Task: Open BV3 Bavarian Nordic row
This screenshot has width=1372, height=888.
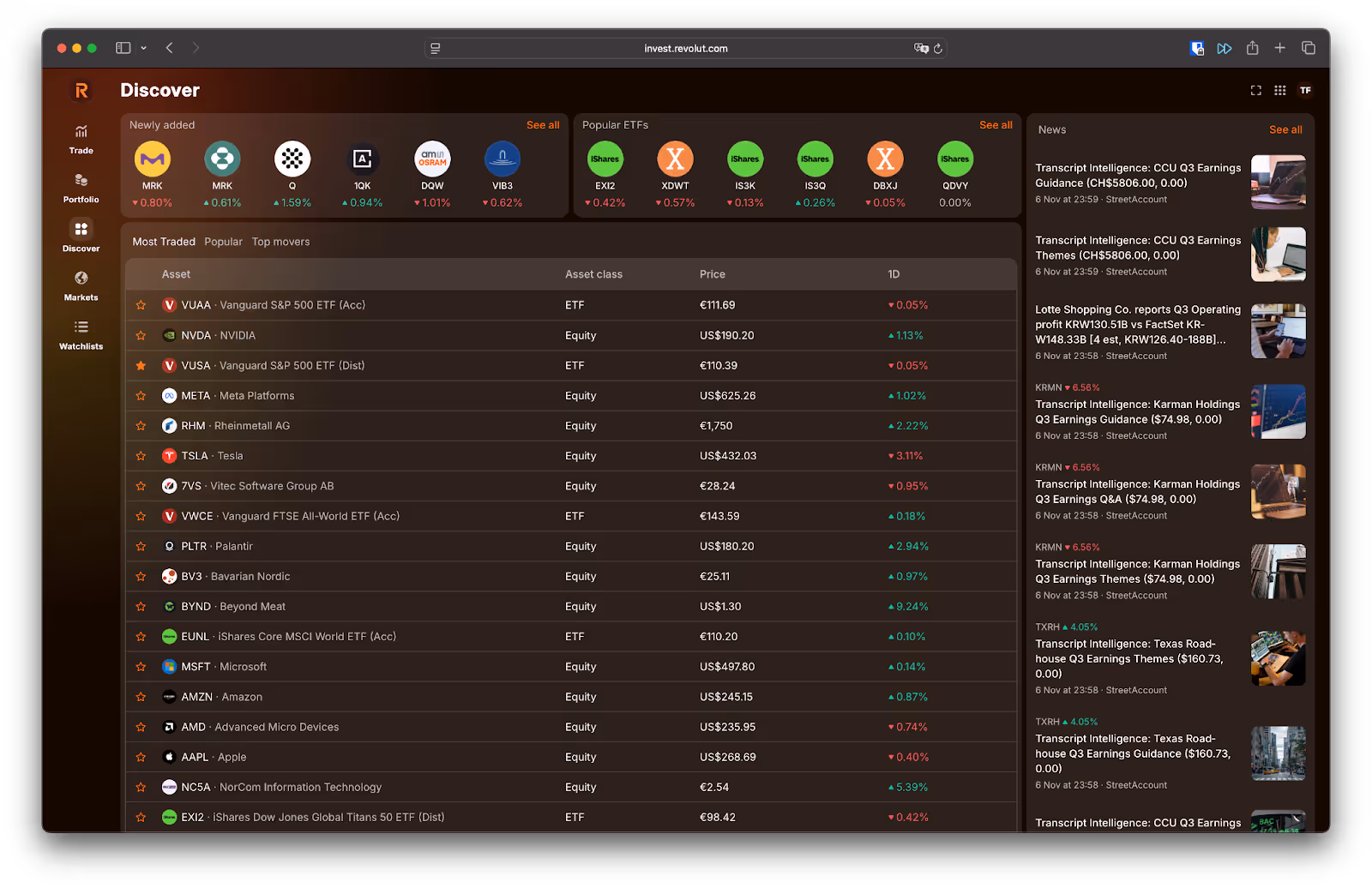Action: point(570,576)
